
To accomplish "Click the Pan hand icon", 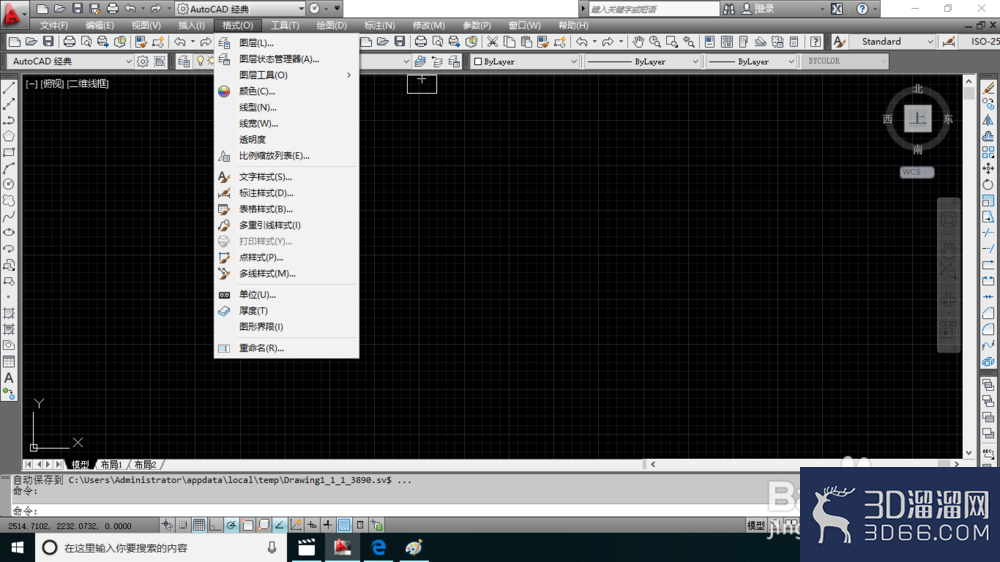I will click(x=638, y=41).
